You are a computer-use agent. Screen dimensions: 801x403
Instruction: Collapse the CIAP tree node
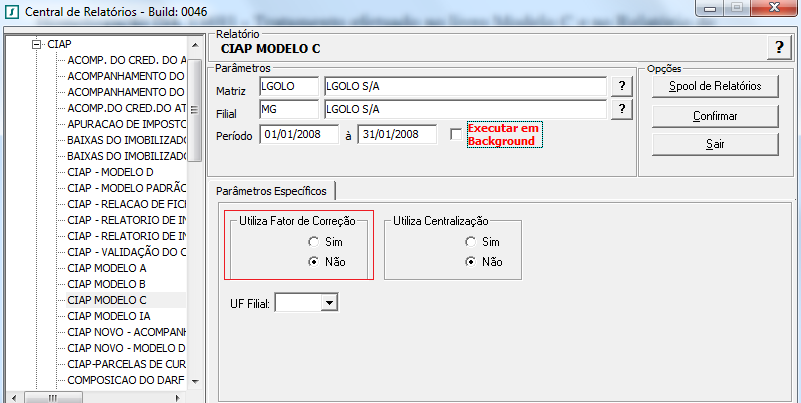point(36,44)
